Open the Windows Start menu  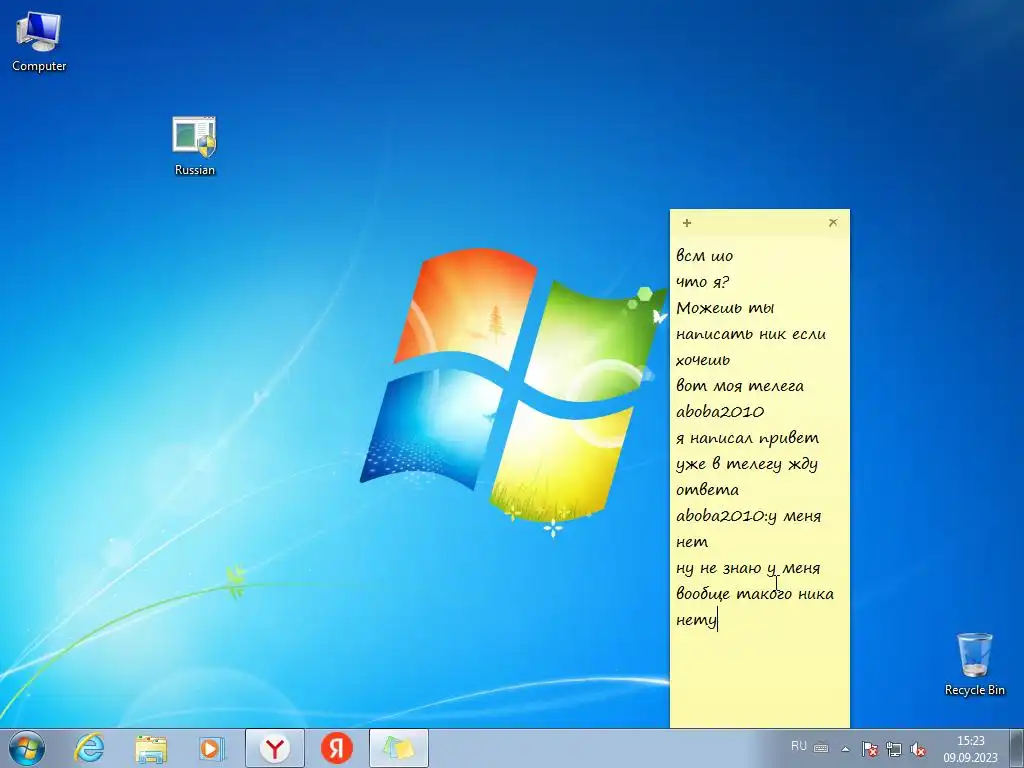(x=27, y=748)
